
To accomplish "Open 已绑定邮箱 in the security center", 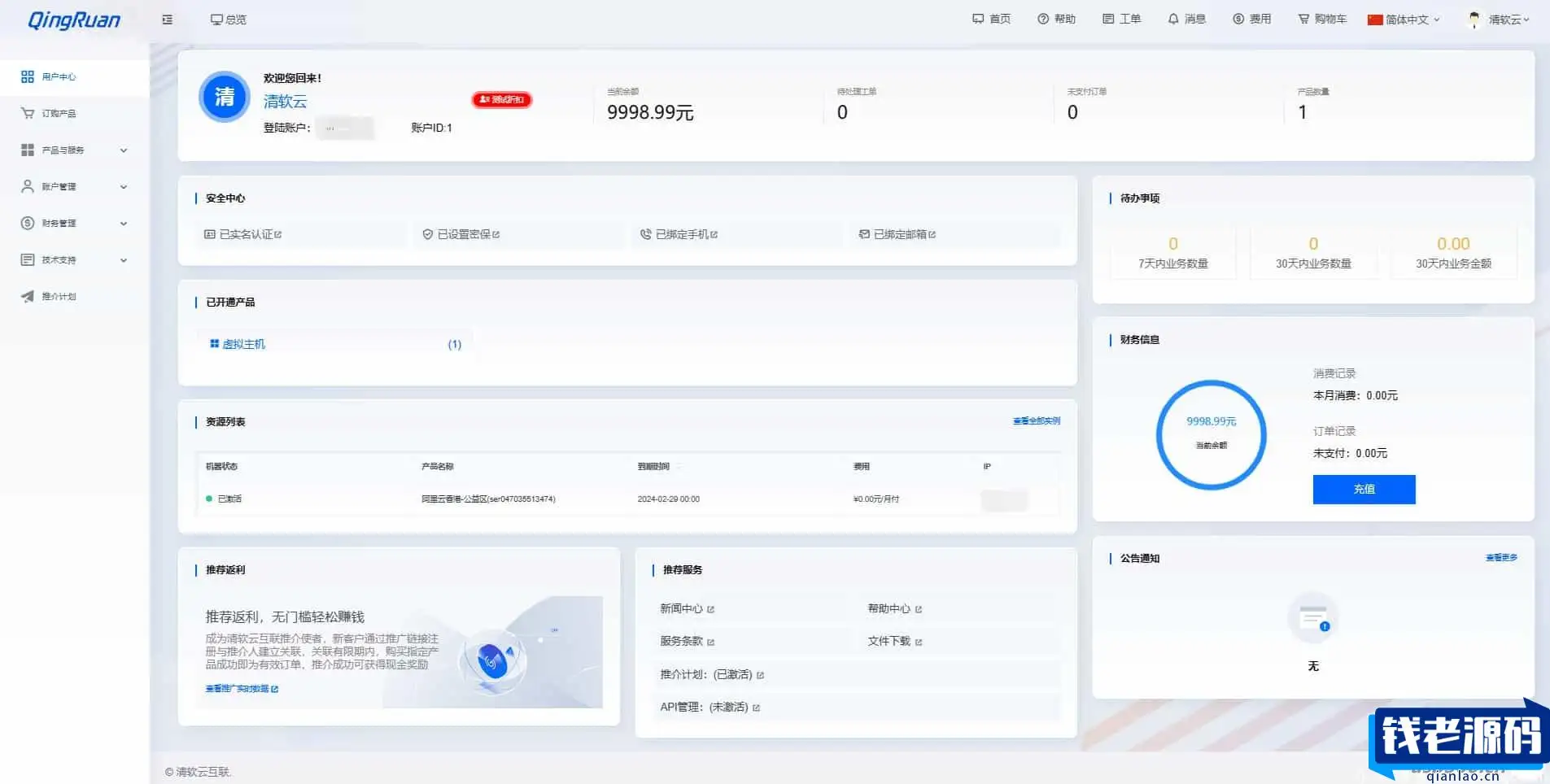I will [897, 234].
